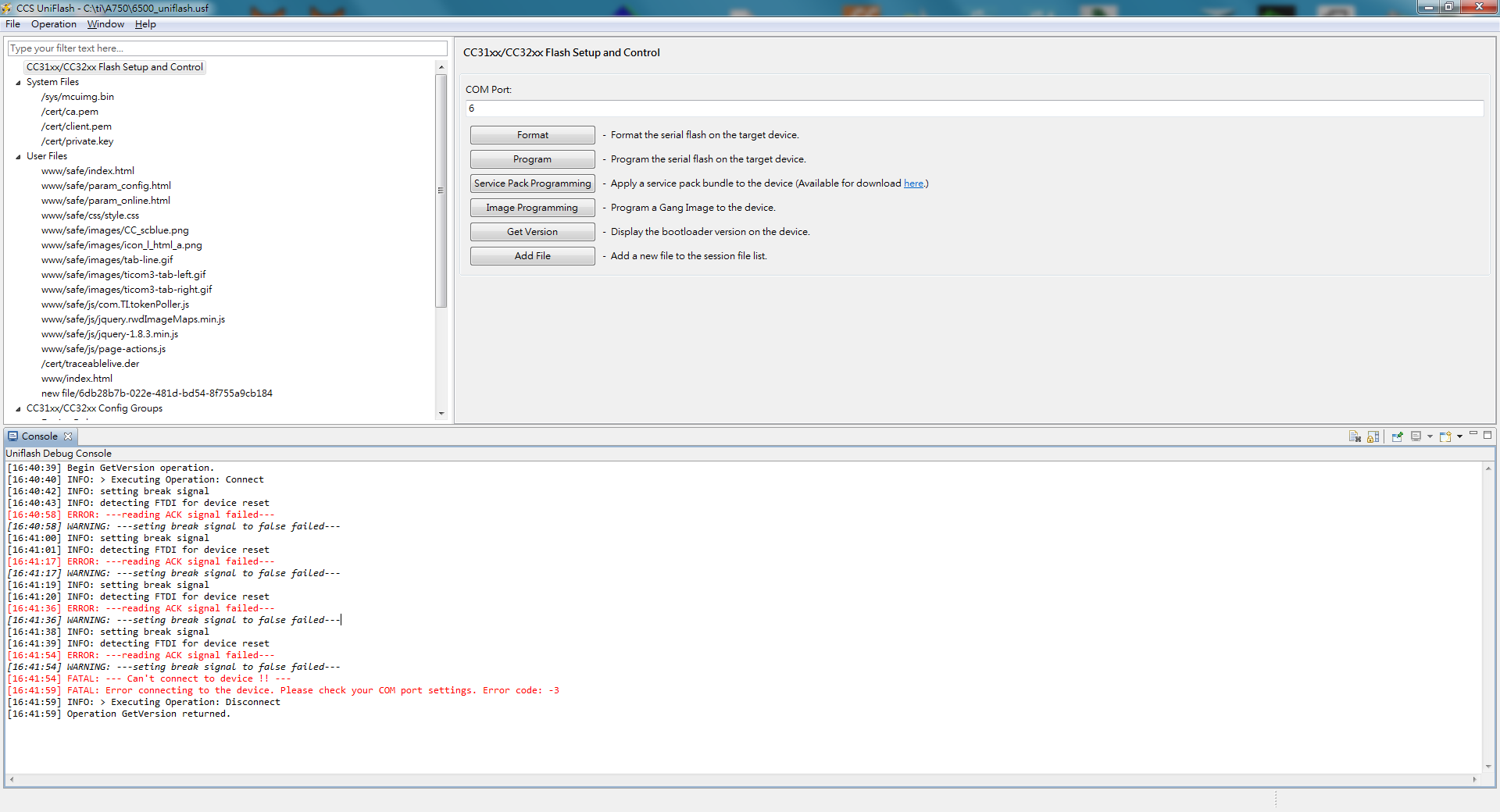Close the Console tab
This screenshot has height=812, width=1500.
68,436
